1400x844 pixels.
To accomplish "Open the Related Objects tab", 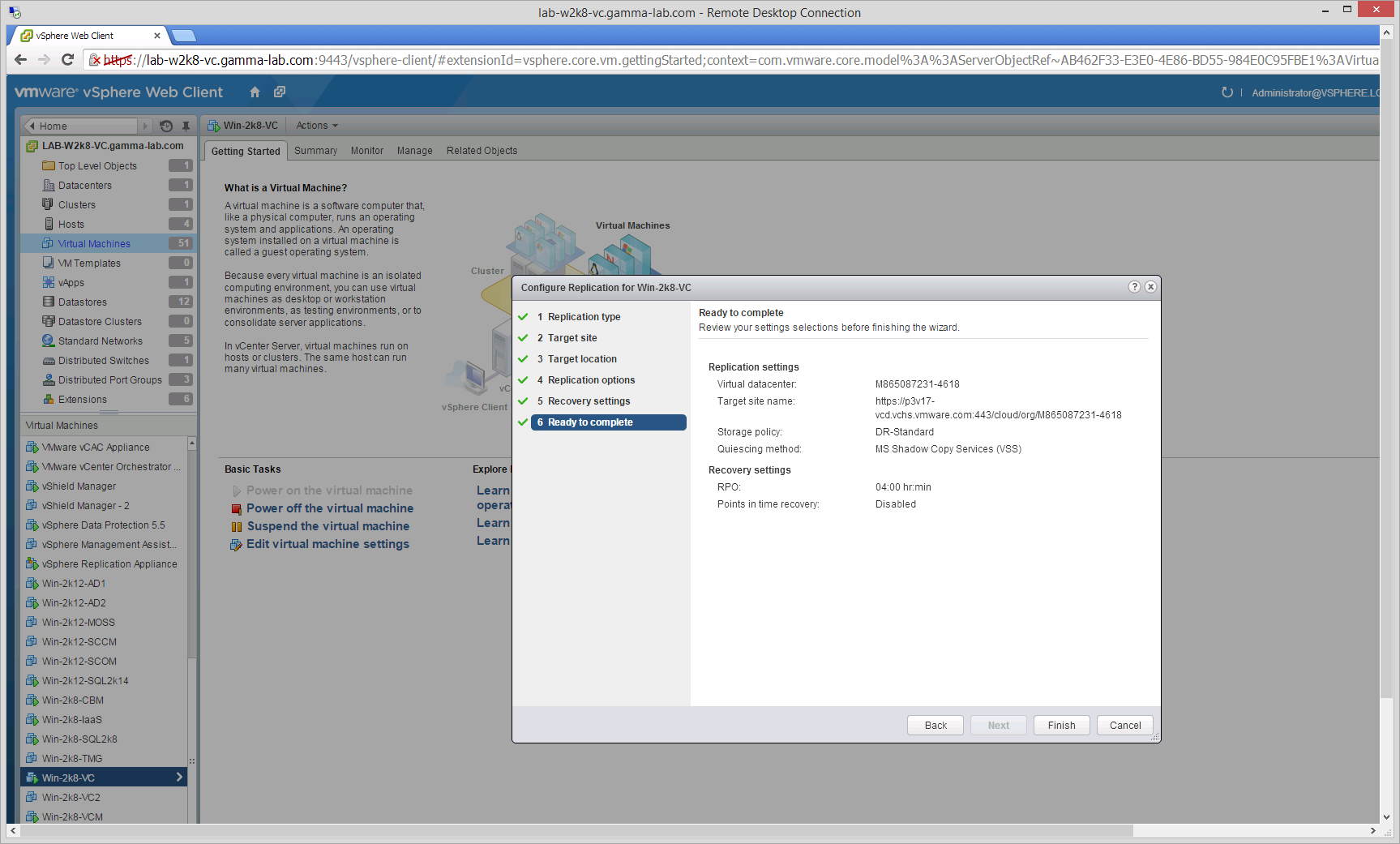I will [482, 151].
